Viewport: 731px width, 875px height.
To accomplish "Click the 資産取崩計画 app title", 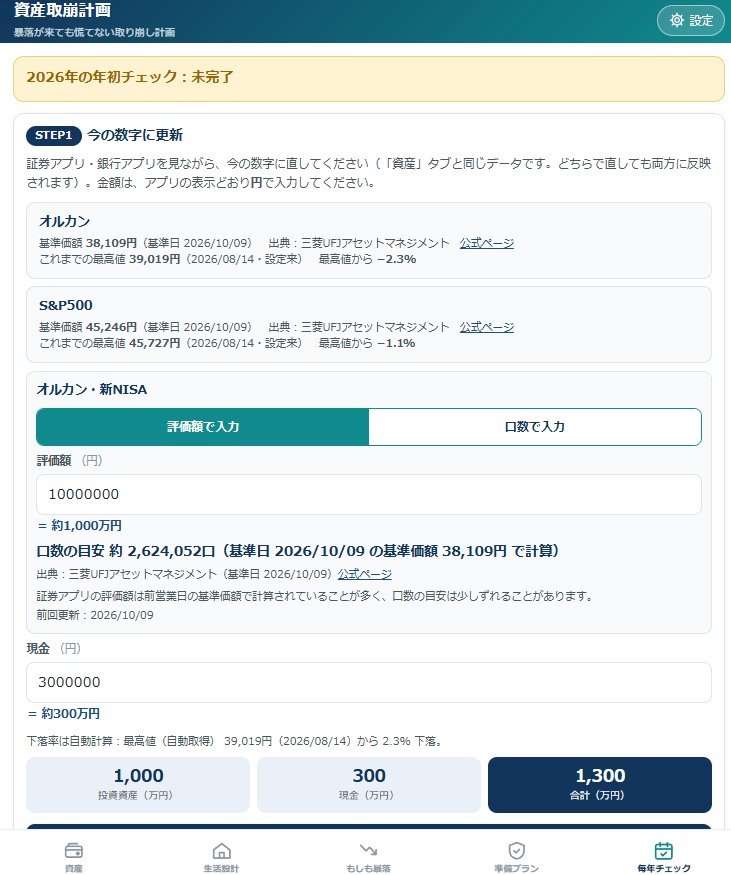I will (x=62, y=10).
